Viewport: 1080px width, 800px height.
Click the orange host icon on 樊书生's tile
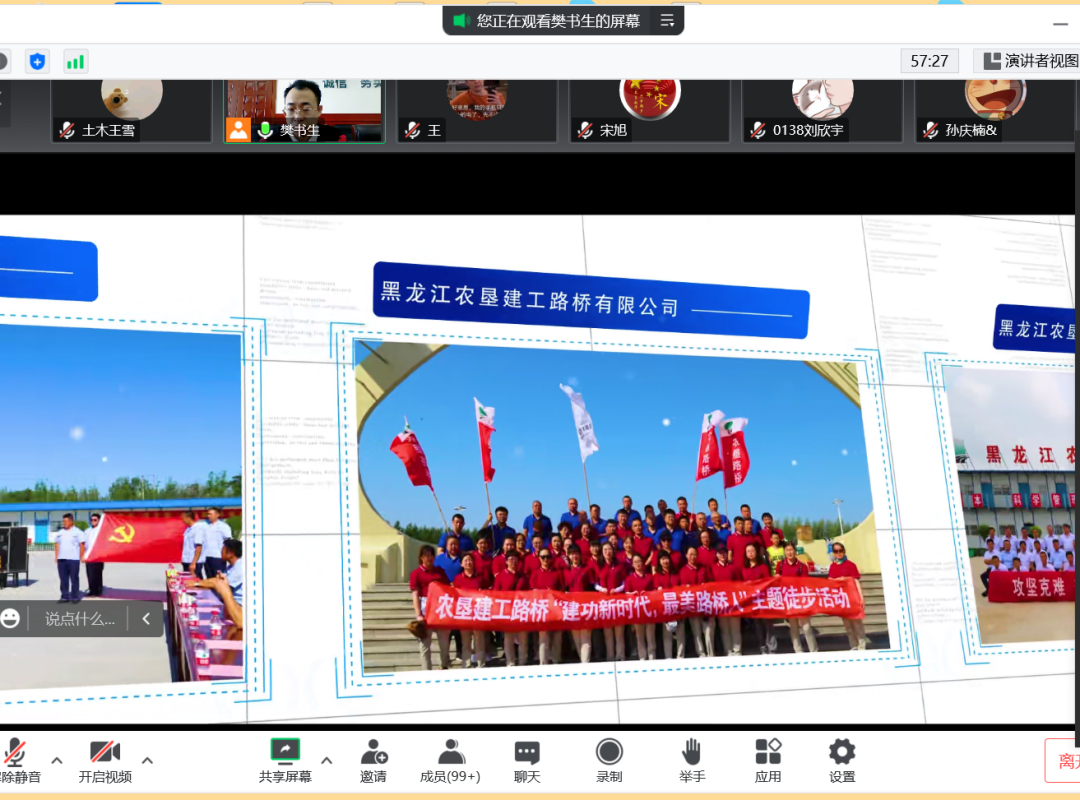[239, 130]
